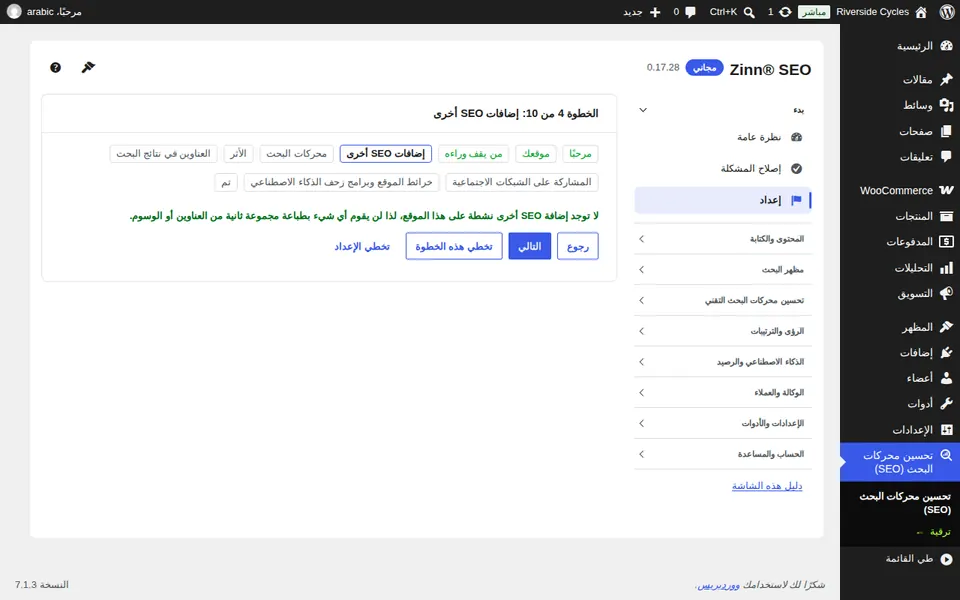960x600 pixels.
Task: Click the wrench icon for أدوات
Action: click(x=947, y=404)
